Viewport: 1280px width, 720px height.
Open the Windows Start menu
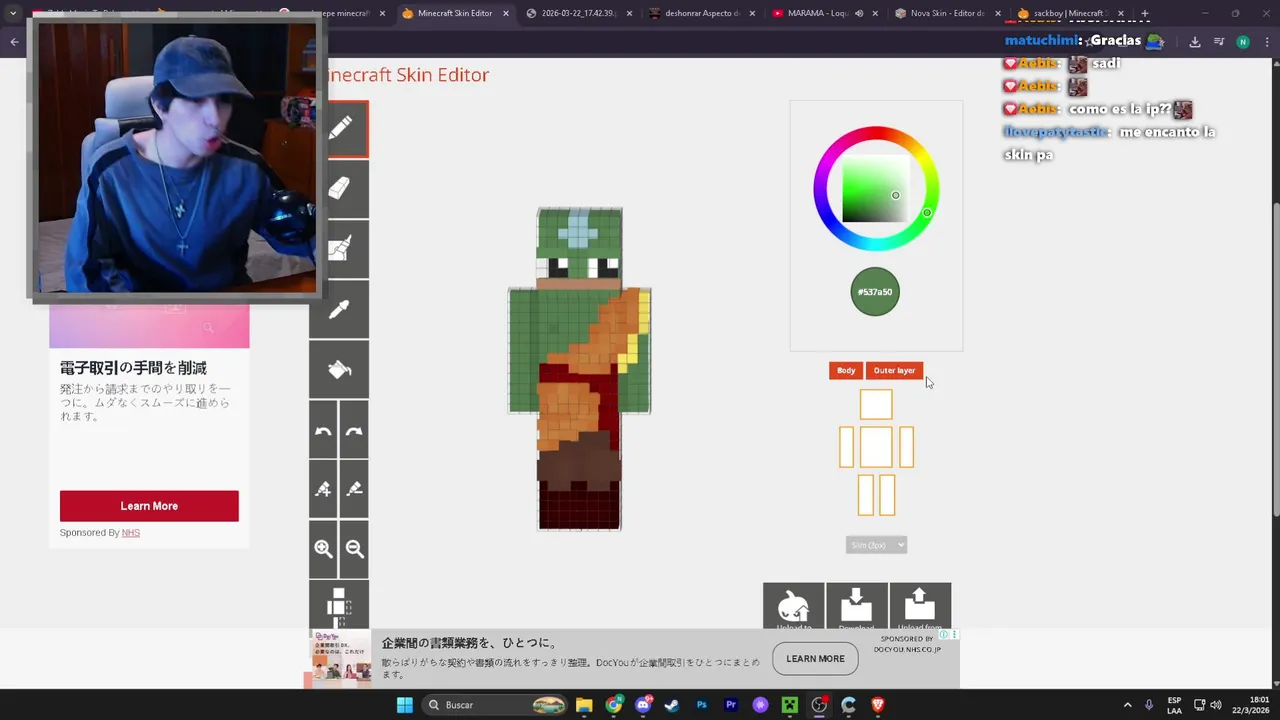click(x=404, y=705)
